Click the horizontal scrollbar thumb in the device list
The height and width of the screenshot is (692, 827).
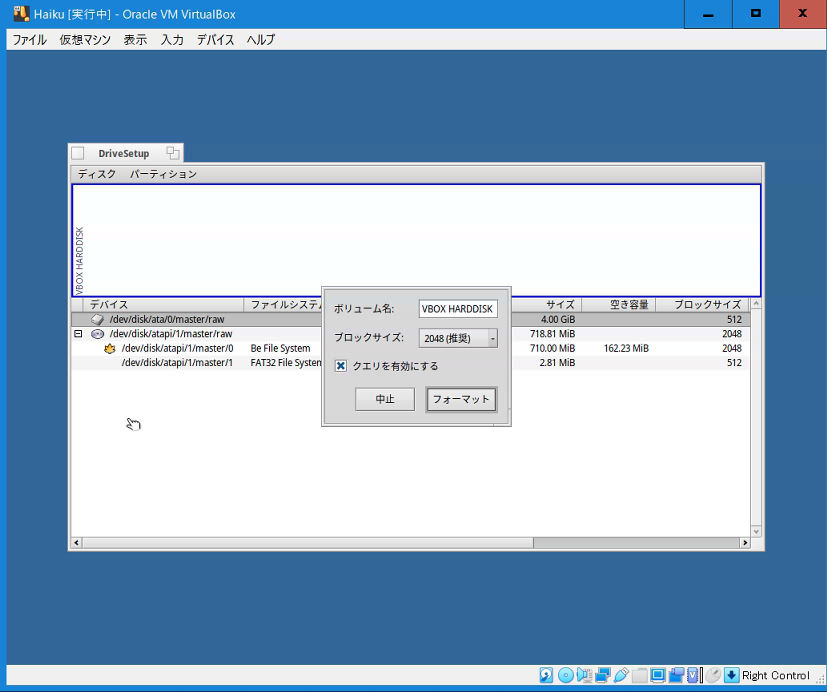[x=308, y=543]
